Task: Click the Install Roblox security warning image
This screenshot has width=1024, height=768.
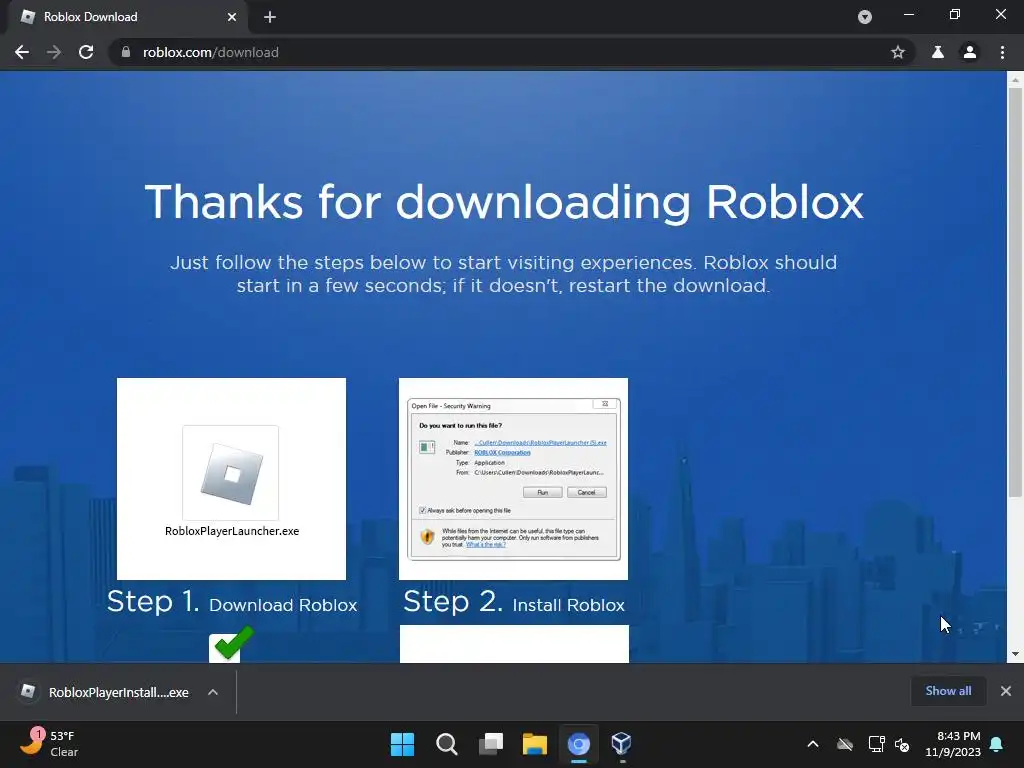Action: [513, 479]
